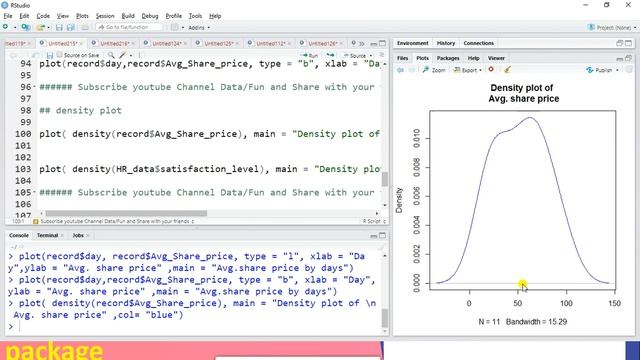Switch to the Untitled125 editor tab
The width and height of the screenshot is (640, 360).
click(218, 43)
